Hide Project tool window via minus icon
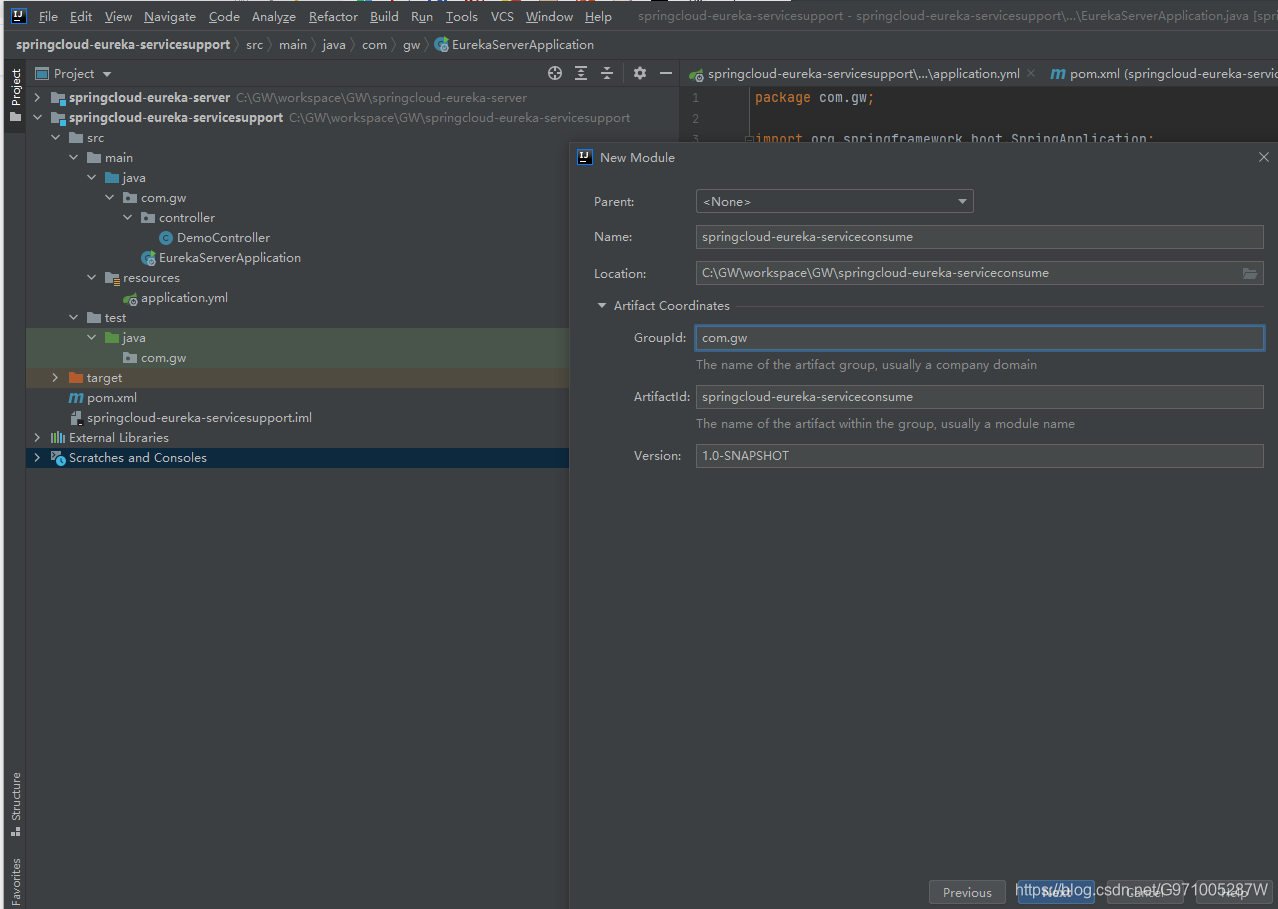Viewport: 1278px width, 909px height. (665, 73)
